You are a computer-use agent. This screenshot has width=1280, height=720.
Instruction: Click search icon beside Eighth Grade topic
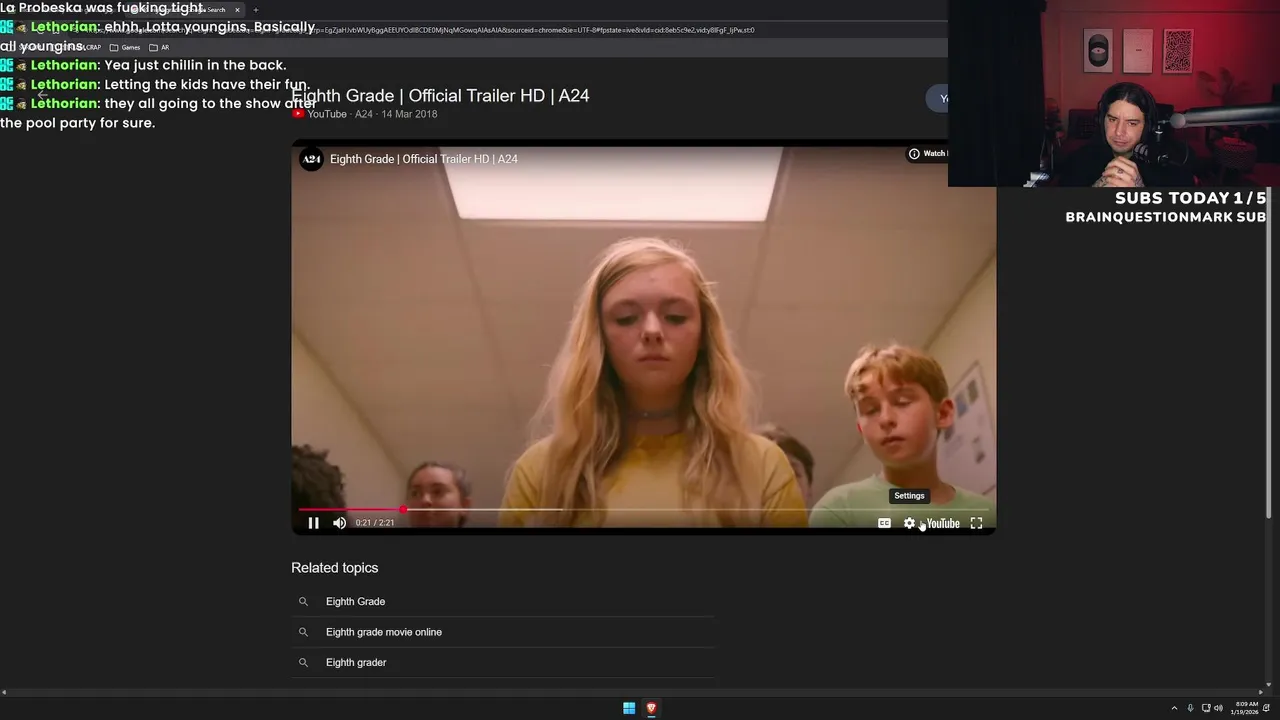[x=303, y=601]
